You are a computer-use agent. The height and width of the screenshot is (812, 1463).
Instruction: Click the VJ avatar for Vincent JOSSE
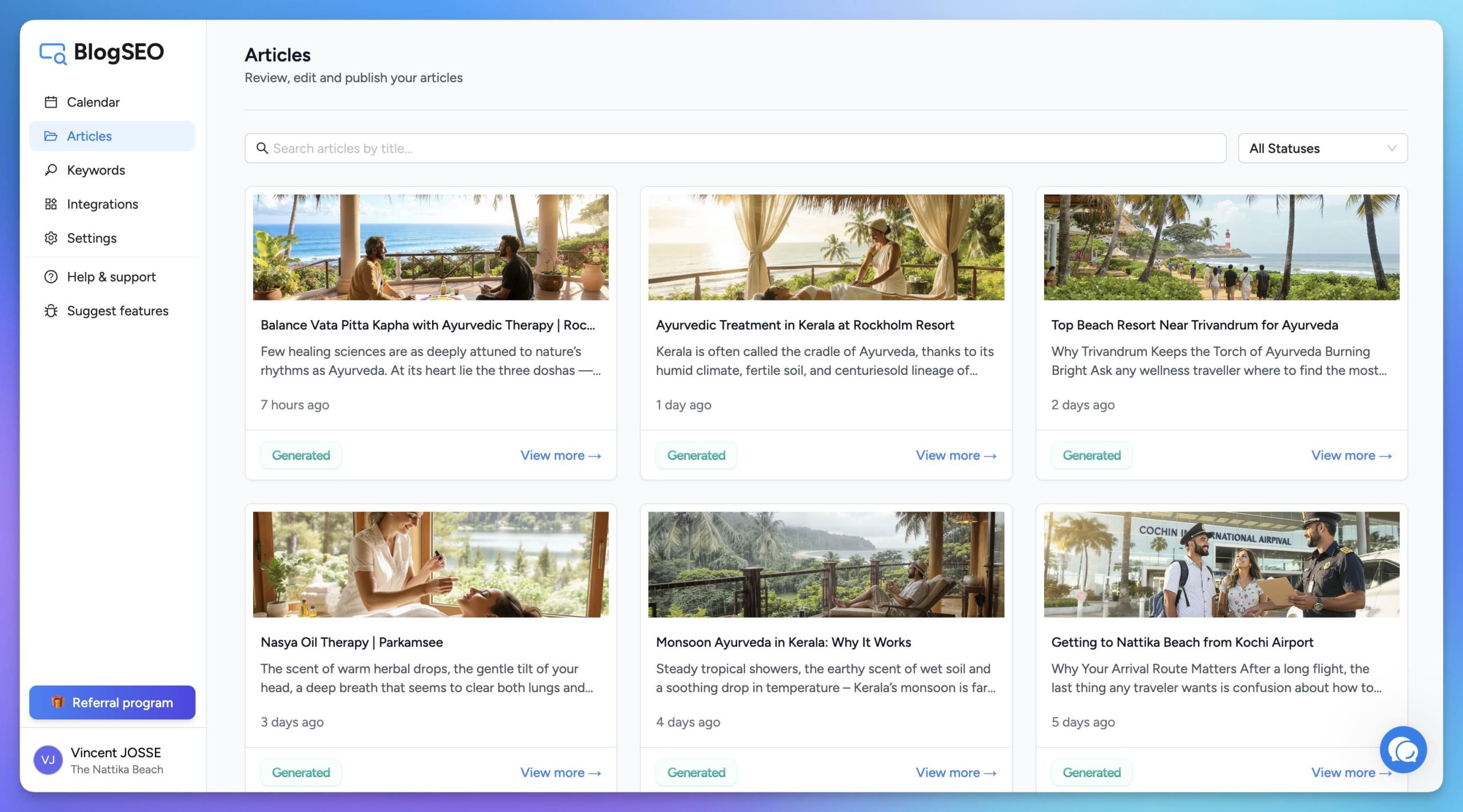click(48, 760)
